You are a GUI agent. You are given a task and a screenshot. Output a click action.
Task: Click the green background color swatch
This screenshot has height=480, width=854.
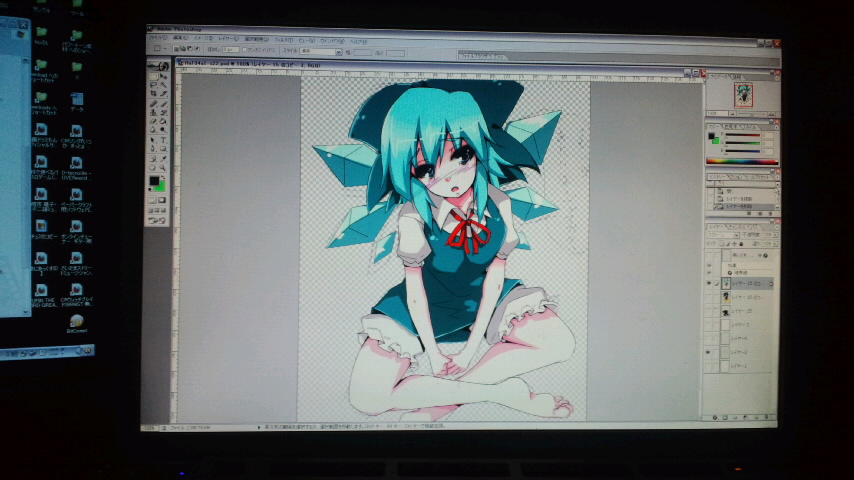pyautogui.click(x=162, y=187)
